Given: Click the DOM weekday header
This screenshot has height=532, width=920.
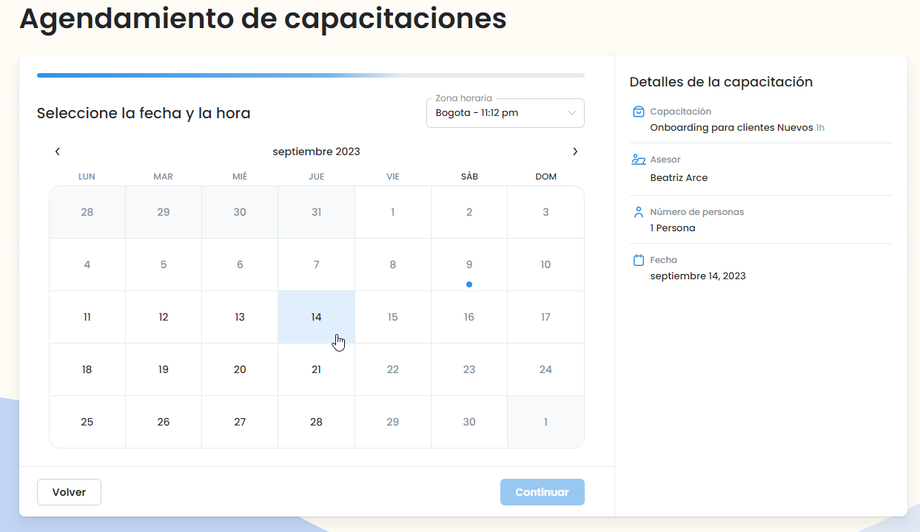Looking at the screenshot, I should coord(546,177).
